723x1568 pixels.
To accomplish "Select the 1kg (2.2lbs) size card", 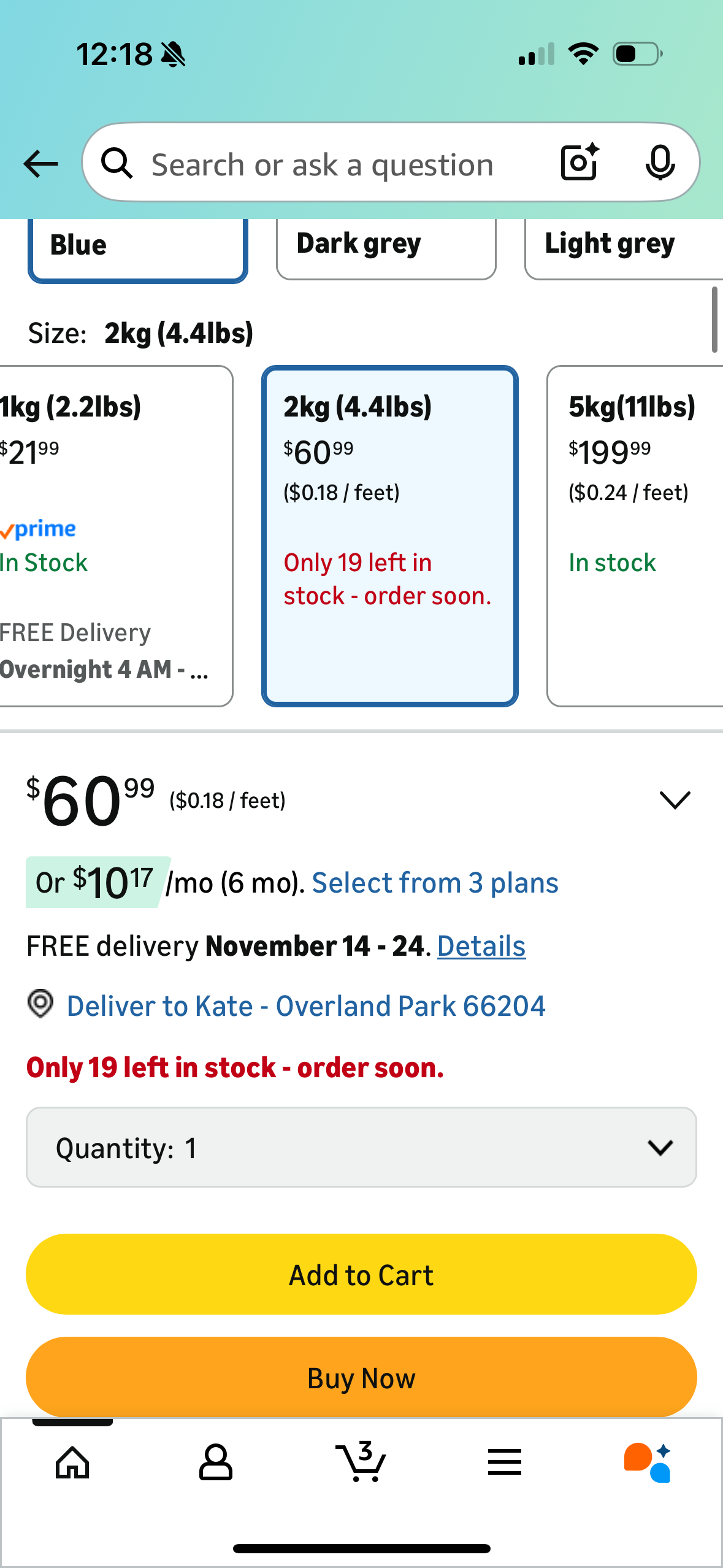I will pos(115,536).
